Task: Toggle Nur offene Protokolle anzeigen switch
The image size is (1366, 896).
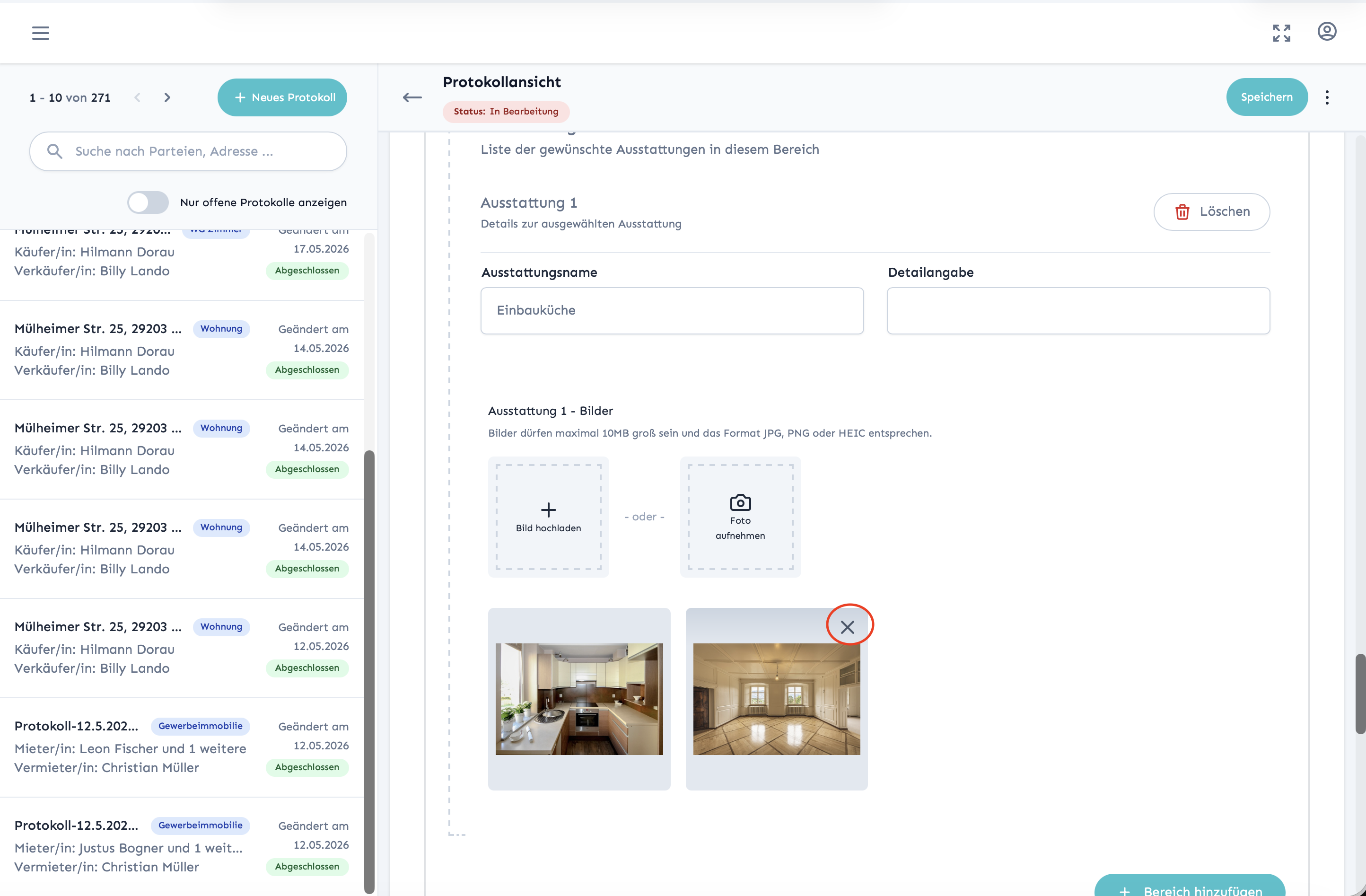Action: click(x=148, y=202)
